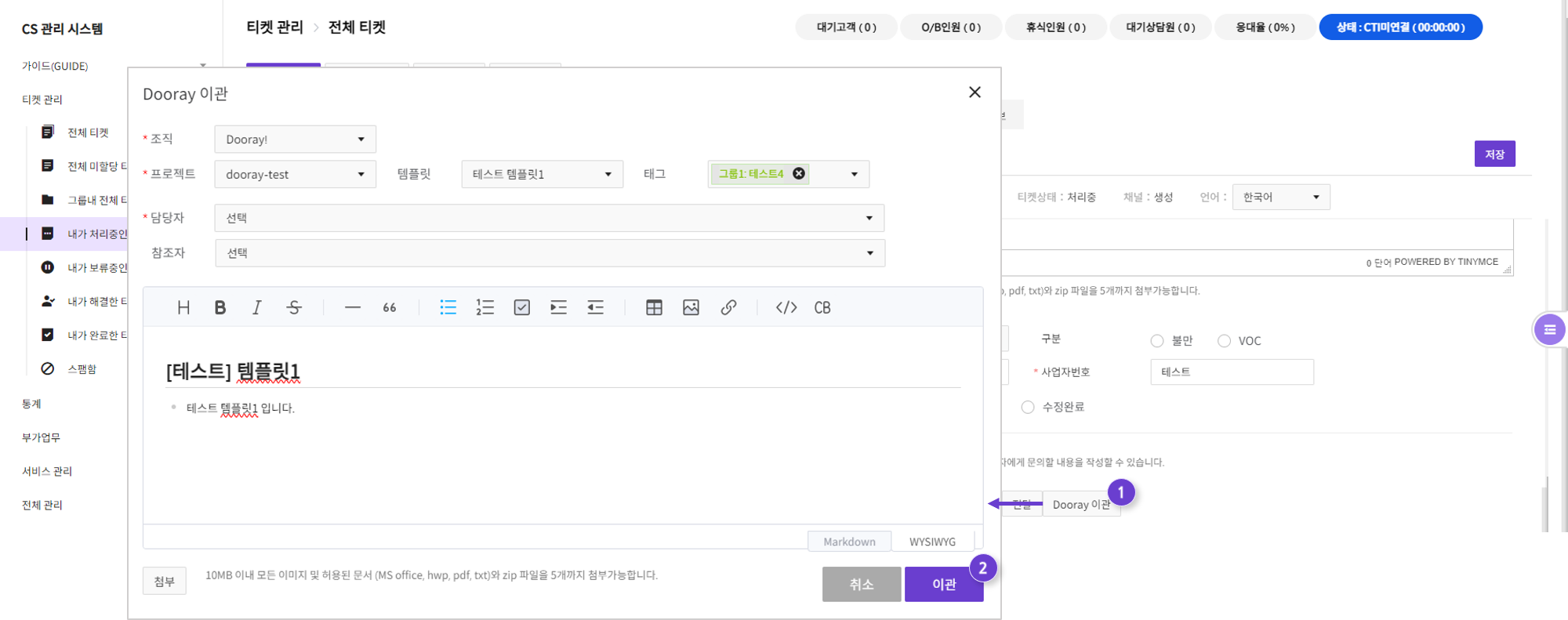Decrease indent in the editor
The height and width of the screenshot is (620, 1568).
596,307
